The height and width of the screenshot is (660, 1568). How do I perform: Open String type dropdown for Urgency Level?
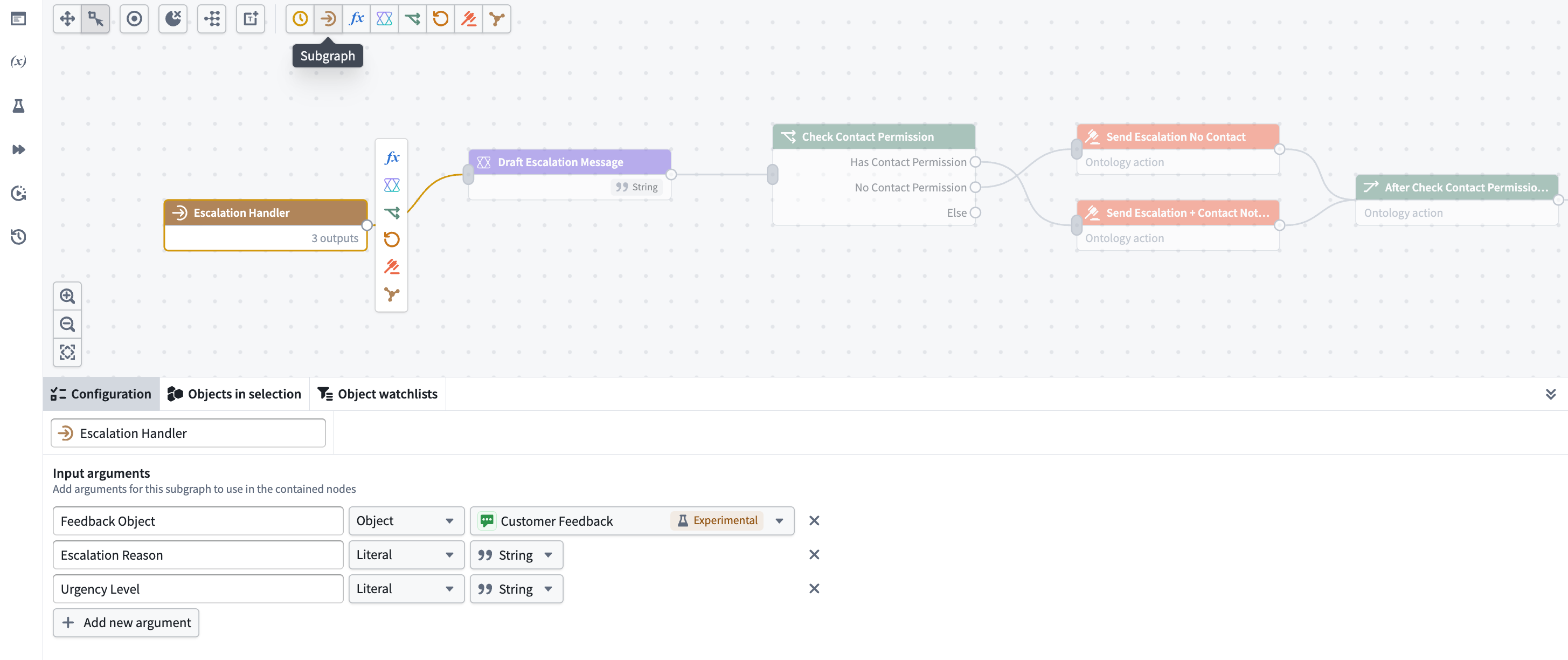click(x=516, y=589)
